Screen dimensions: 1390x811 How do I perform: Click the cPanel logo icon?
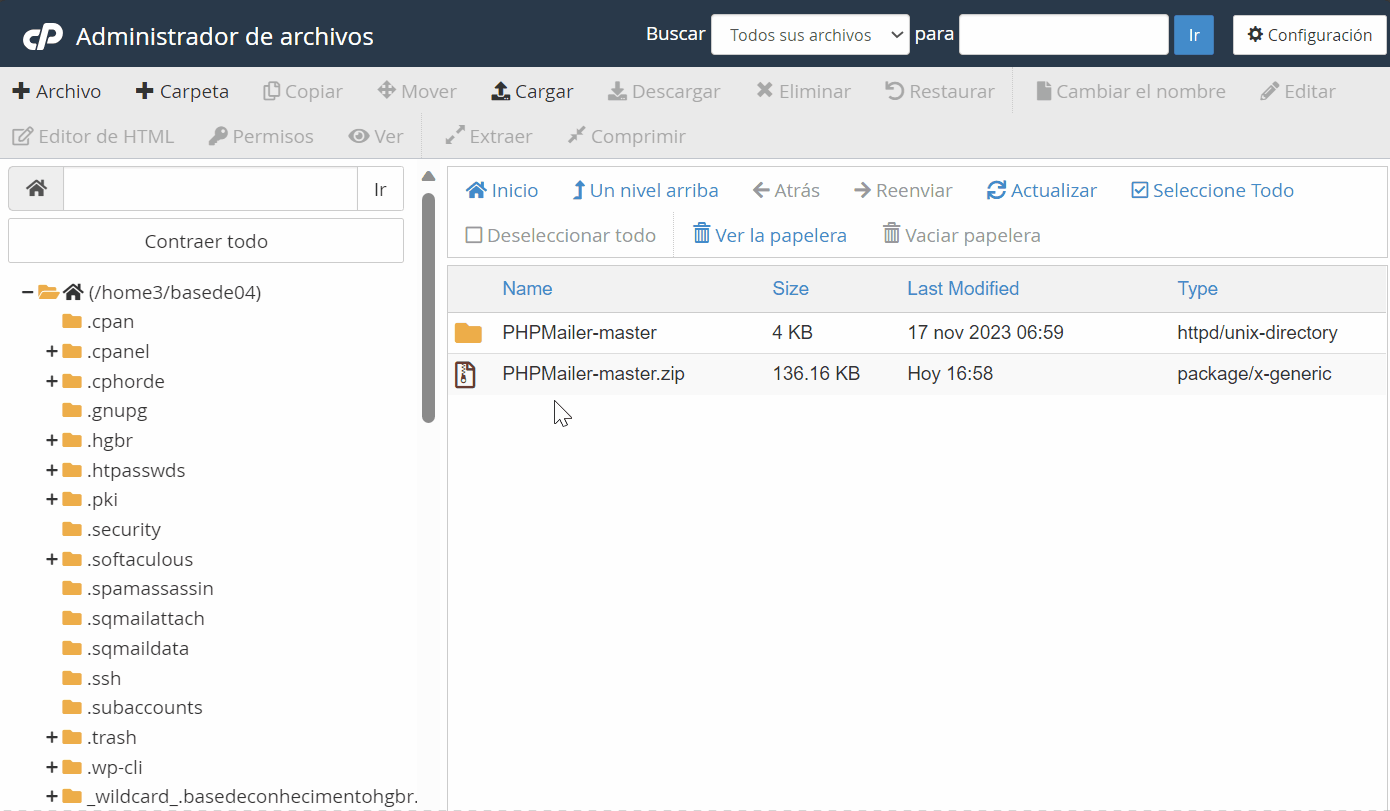(x=43, y=37)
